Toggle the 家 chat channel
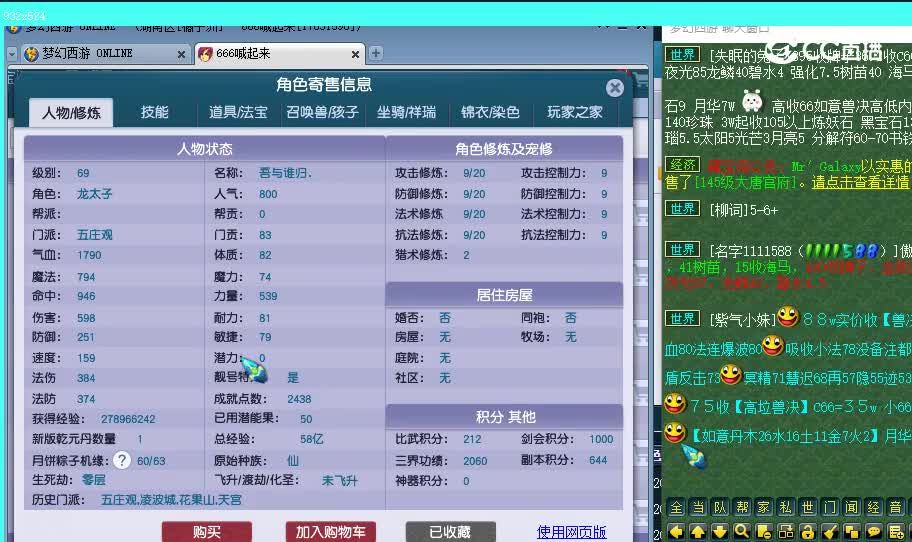This screenshot has height=542, width=912. coord(764,508)
